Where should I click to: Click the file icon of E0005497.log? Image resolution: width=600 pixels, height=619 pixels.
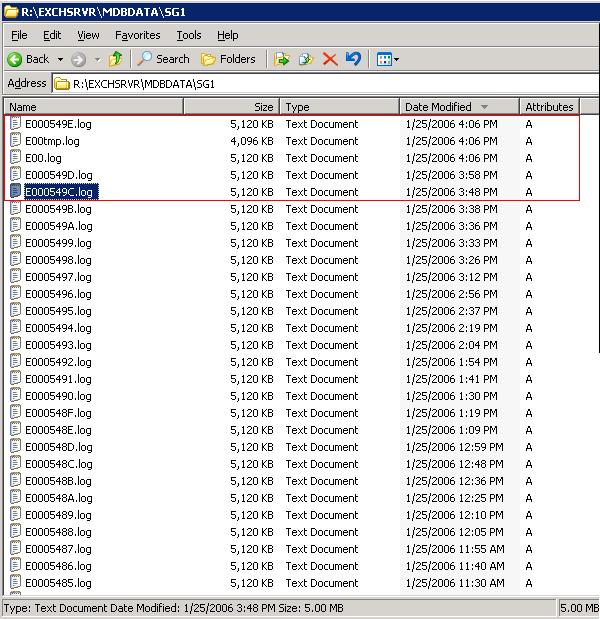tap(15, 276)
